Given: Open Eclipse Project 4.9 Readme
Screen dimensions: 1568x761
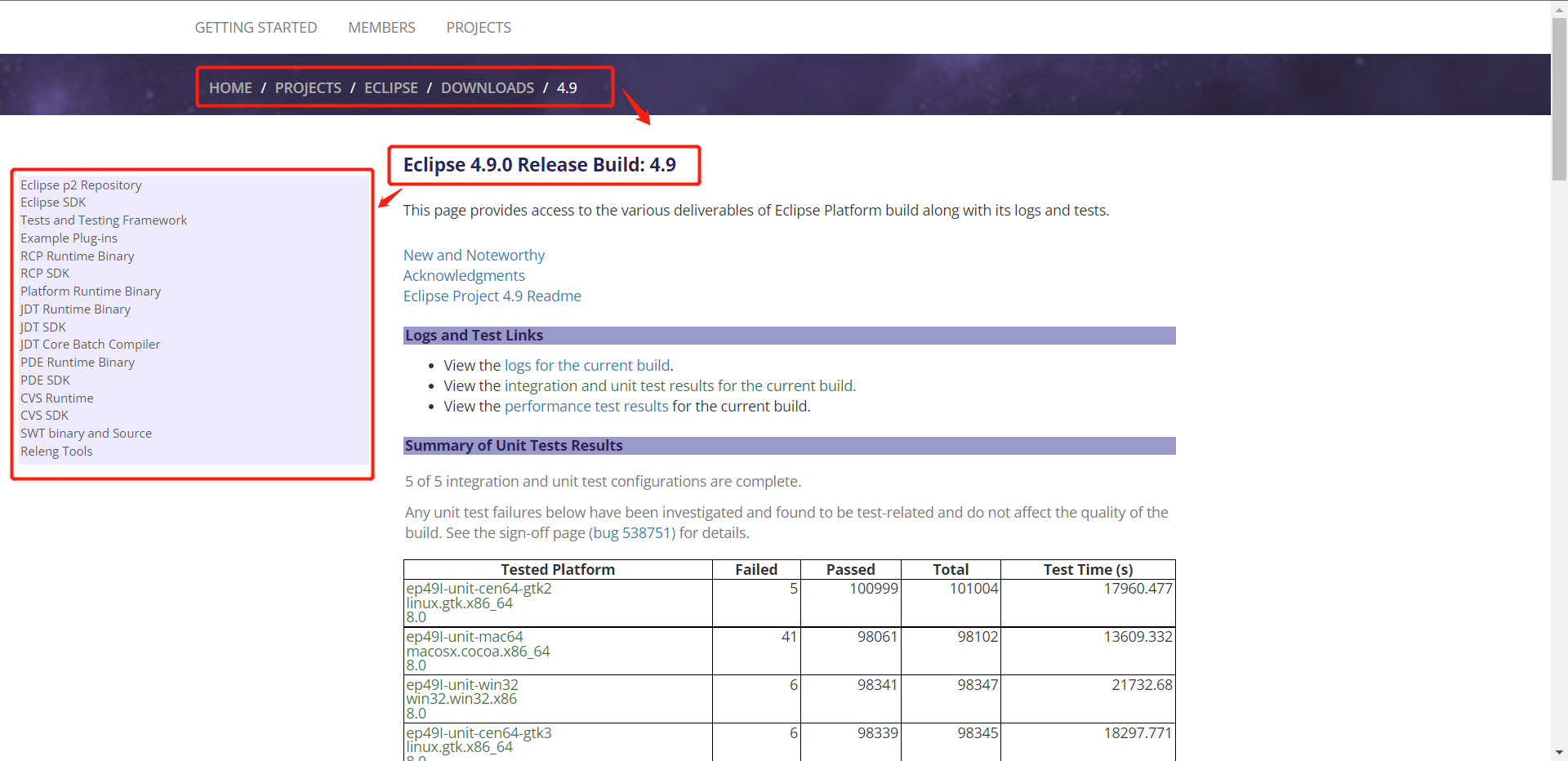Looking at the screenshot, I should [x=492, y=296].
